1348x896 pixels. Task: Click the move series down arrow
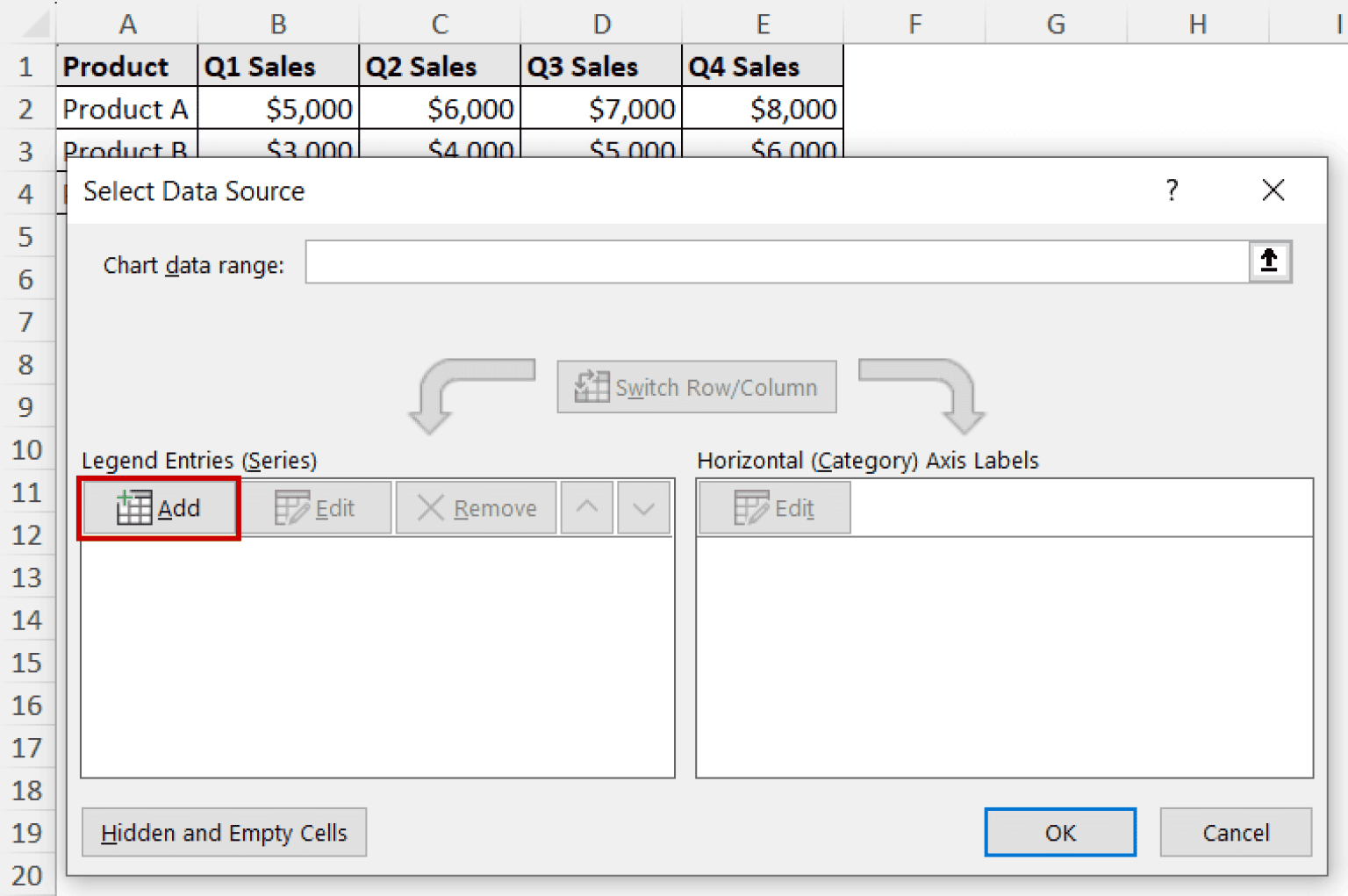[x=643, y=507]
